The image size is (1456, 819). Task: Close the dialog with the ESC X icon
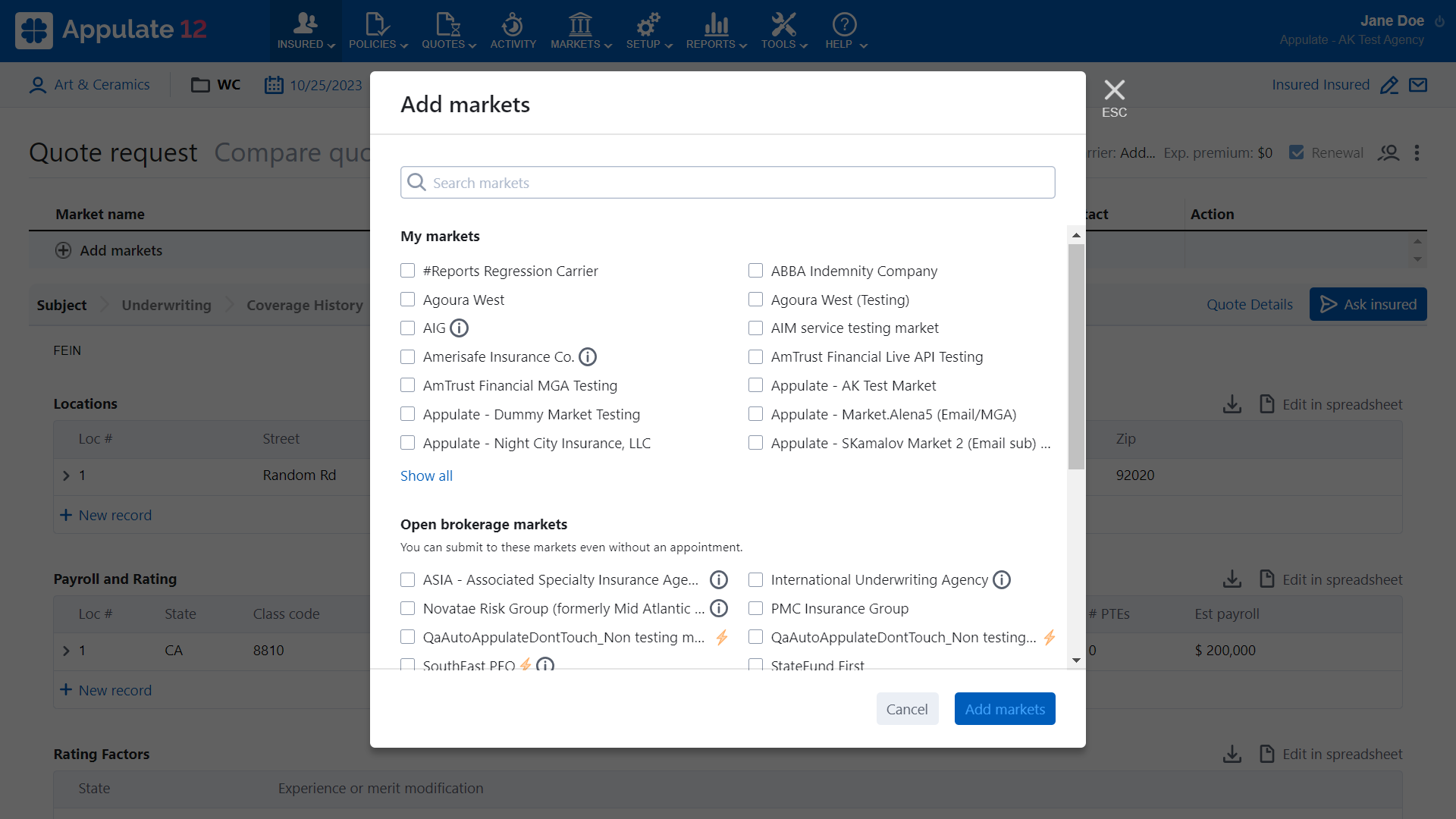[1114, 90]
